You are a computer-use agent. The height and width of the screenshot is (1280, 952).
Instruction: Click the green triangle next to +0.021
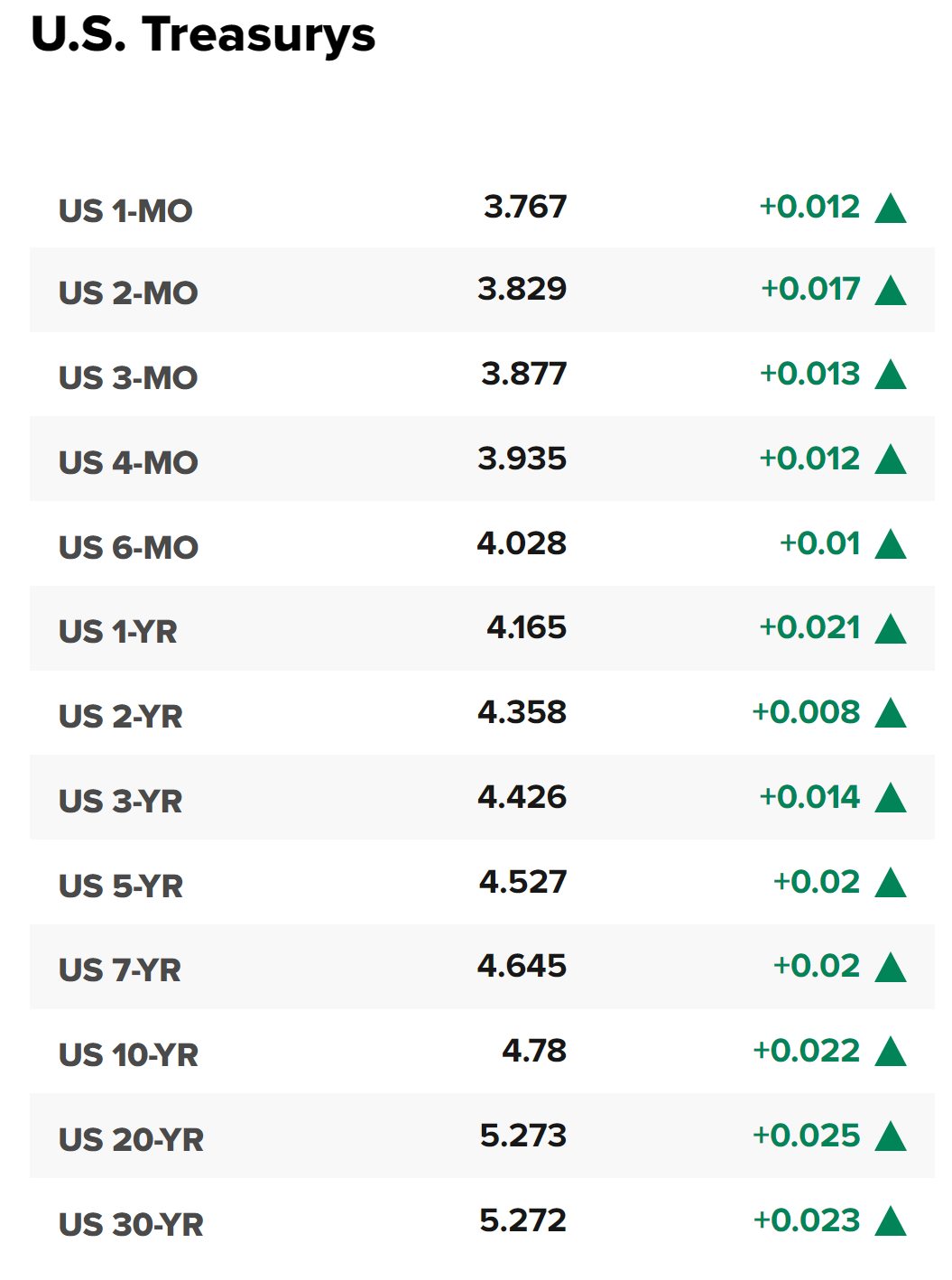[890, 629]
